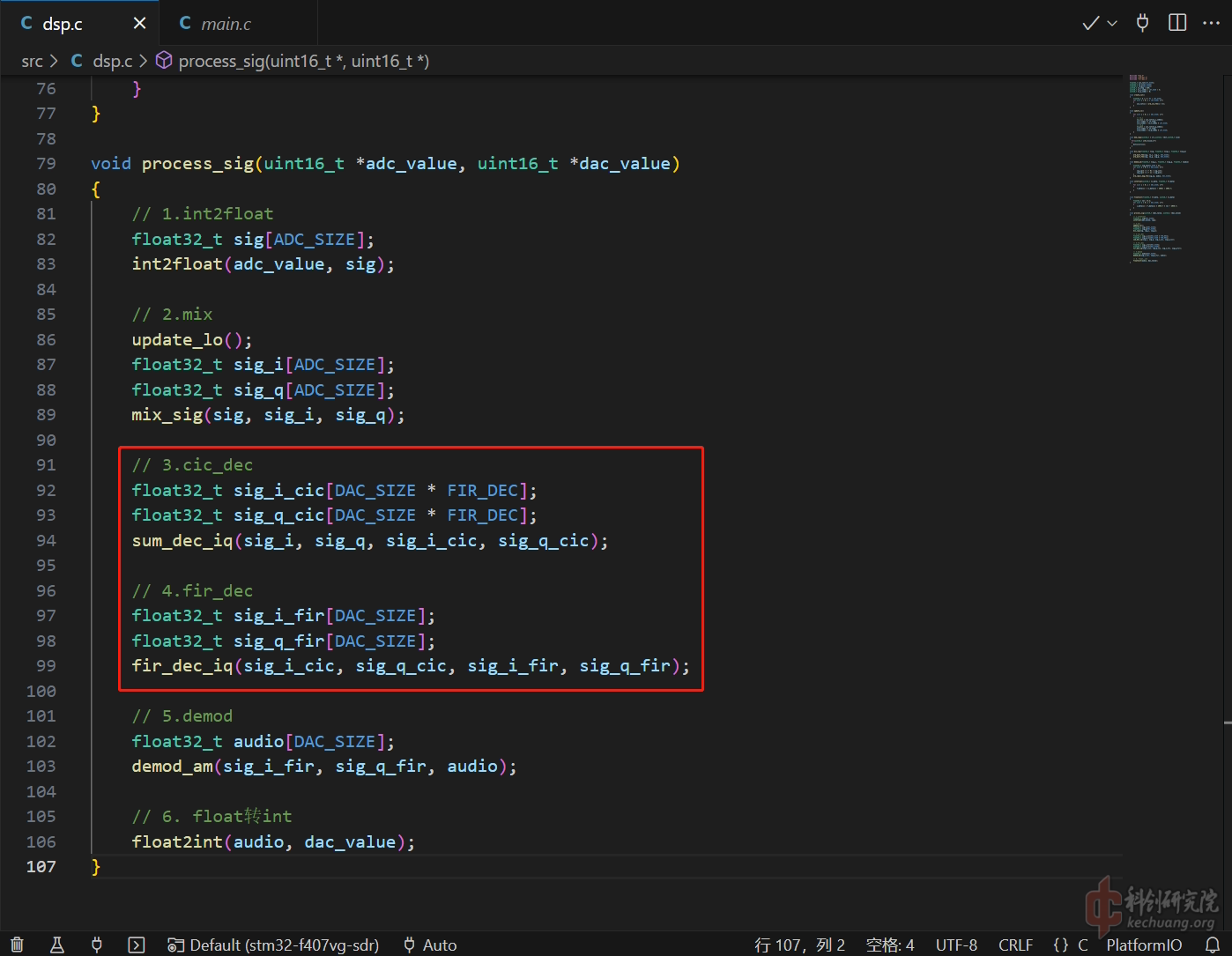Change the upload port set to Auto
This screenshot has width=1232, height=956.
click(x=430, y=945)
